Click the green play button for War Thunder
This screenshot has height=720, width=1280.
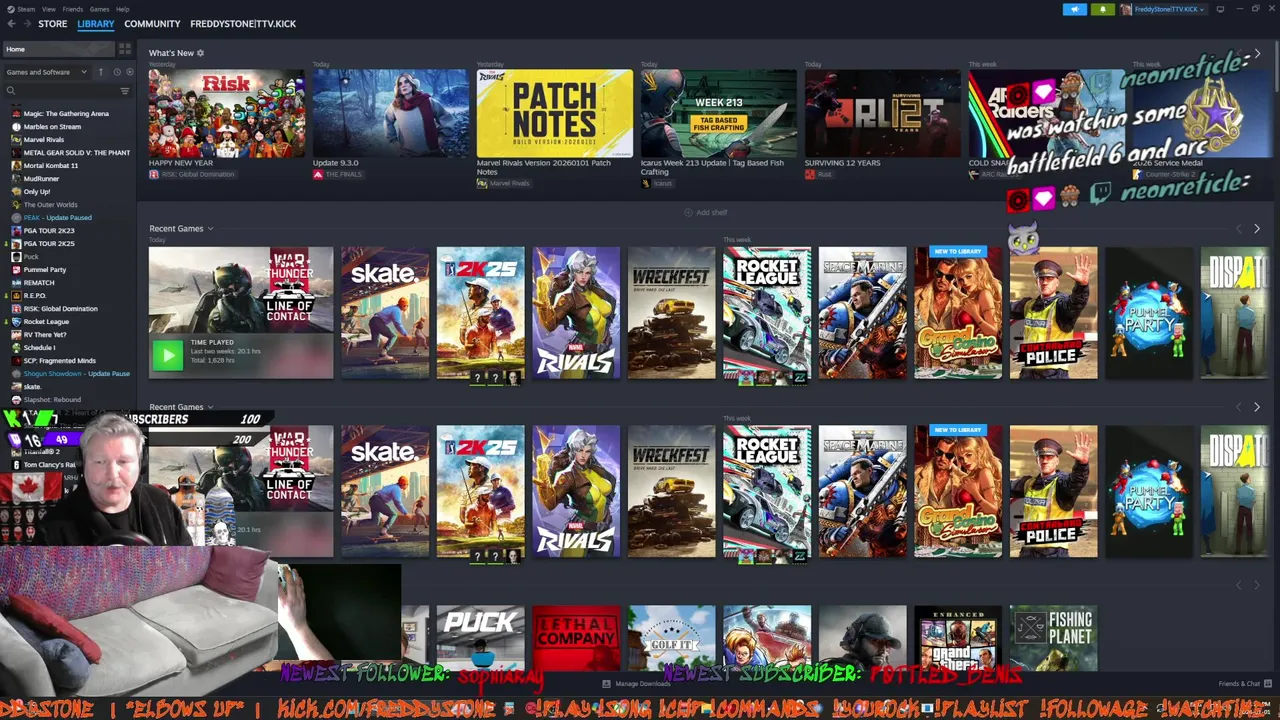[x=168, y=354]
